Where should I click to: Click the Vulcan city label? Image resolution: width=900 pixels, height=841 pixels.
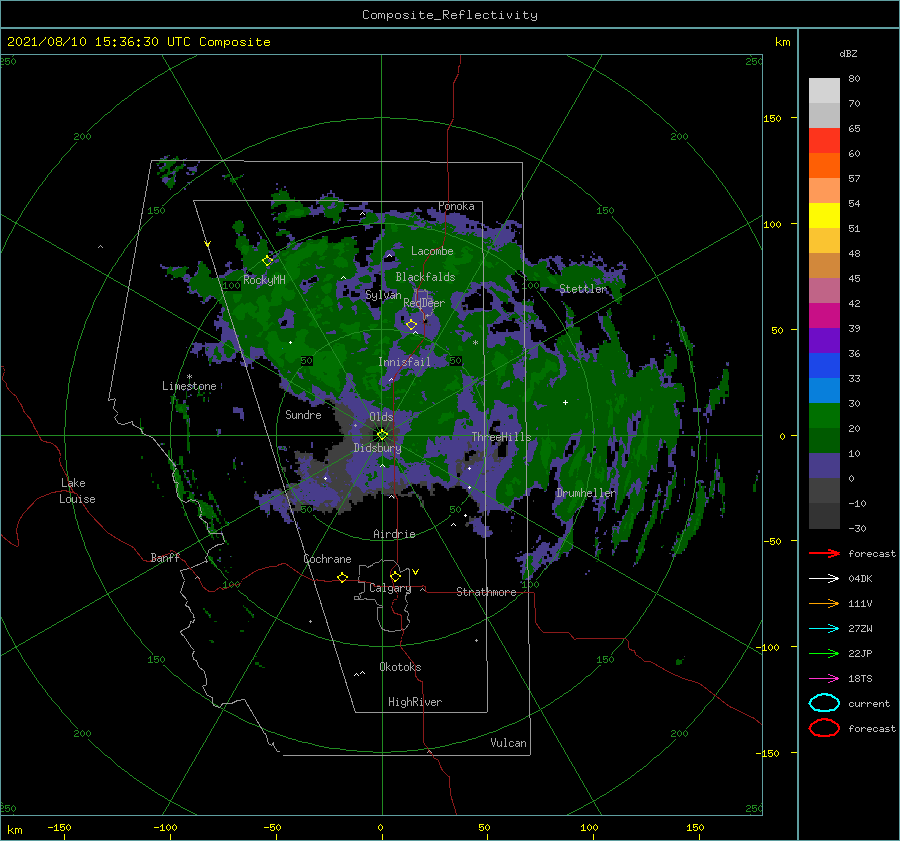[509, 743]
